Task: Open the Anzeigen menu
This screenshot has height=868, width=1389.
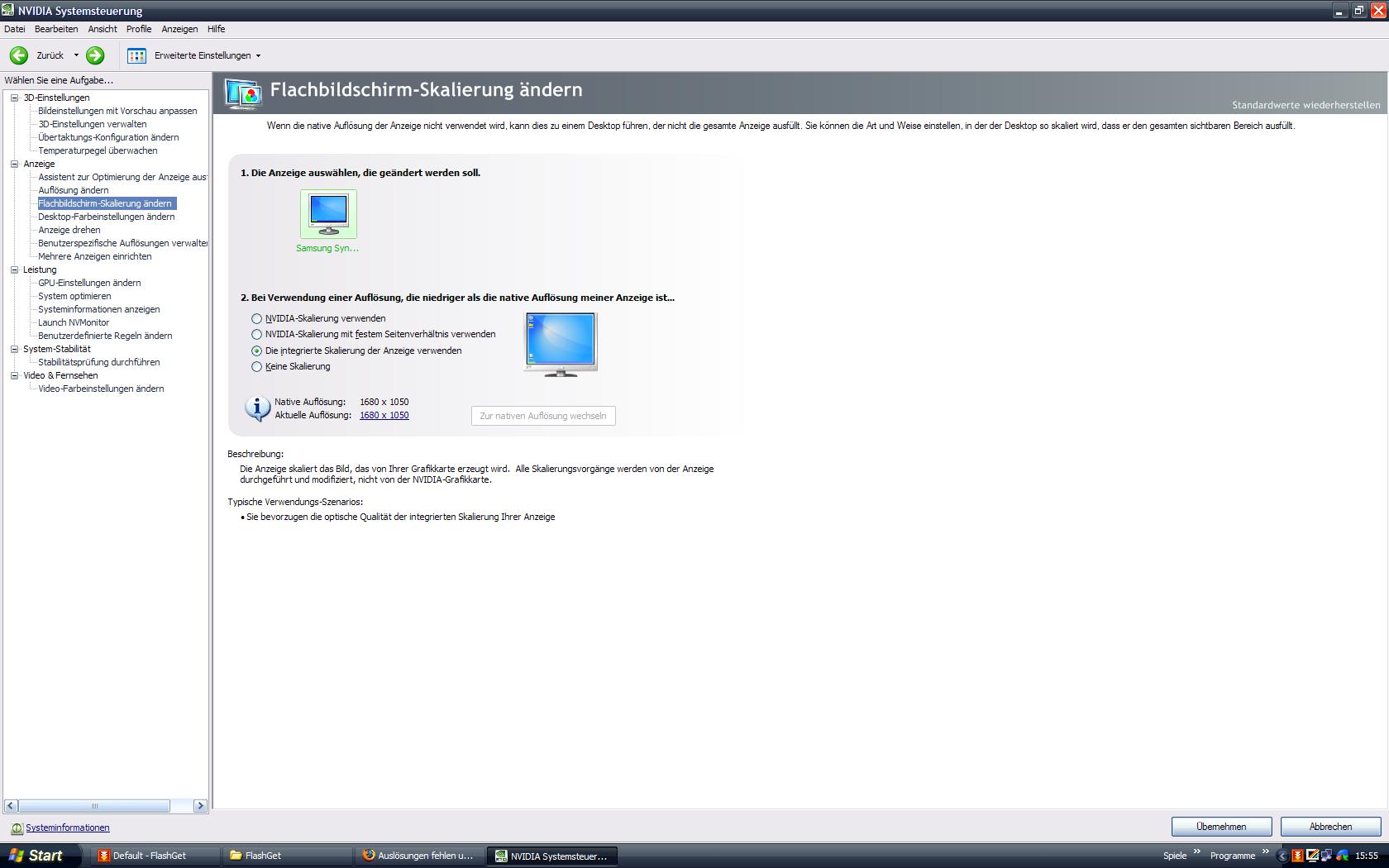Action: pos(179,29)
